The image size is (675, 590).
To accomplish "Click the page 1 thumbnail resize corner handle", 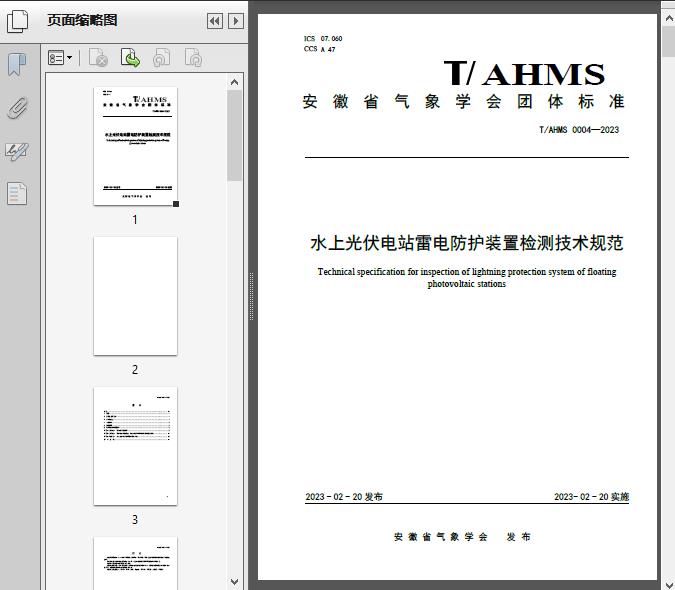I will (x=176, y=204).
